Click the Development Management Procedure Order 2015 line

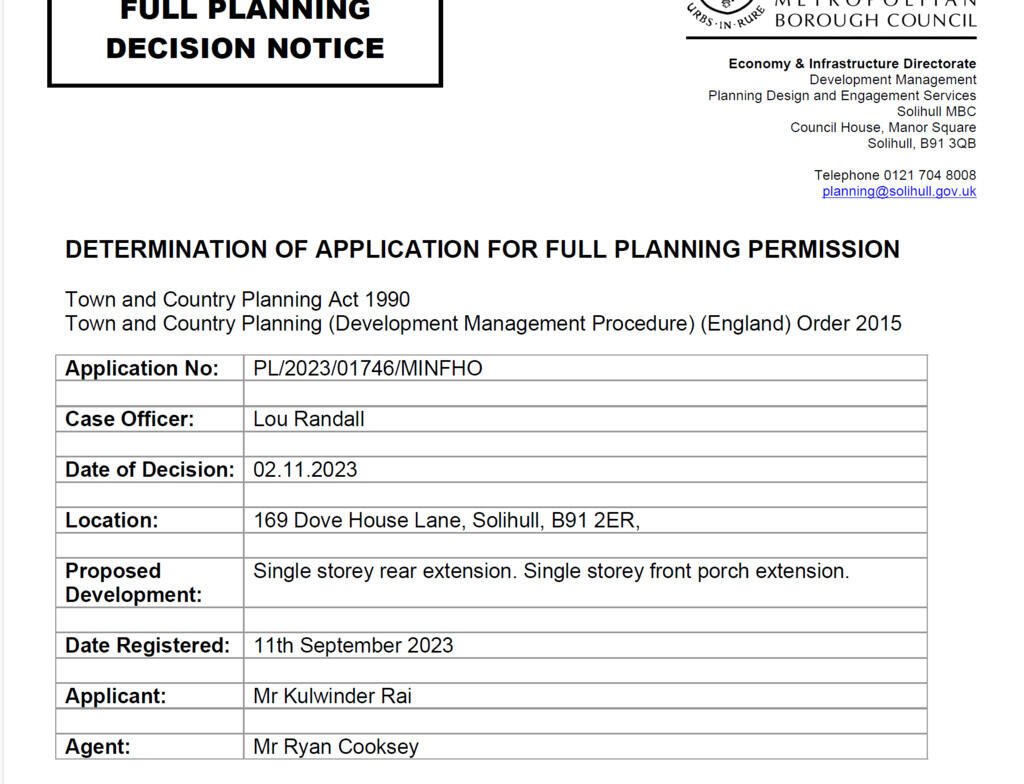tap(483, 323)
